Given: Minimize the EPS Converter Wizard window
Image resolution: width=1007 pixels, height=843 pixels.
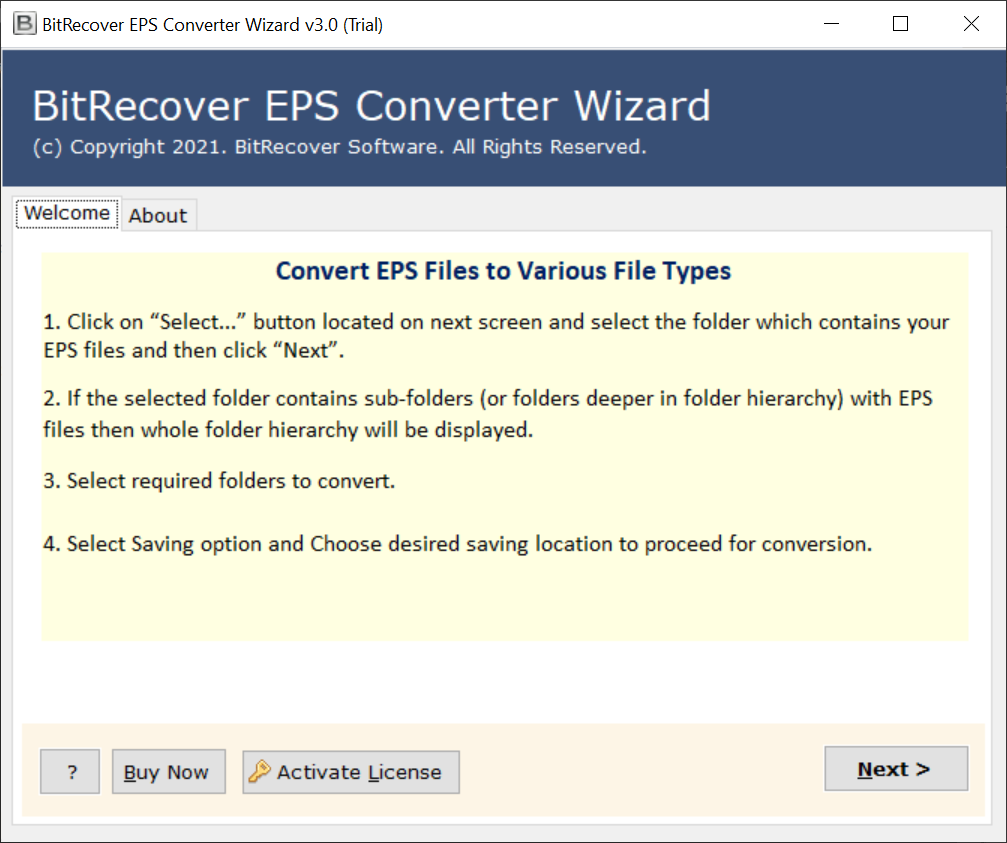Looking at the screenshot, I should (832, 24).
